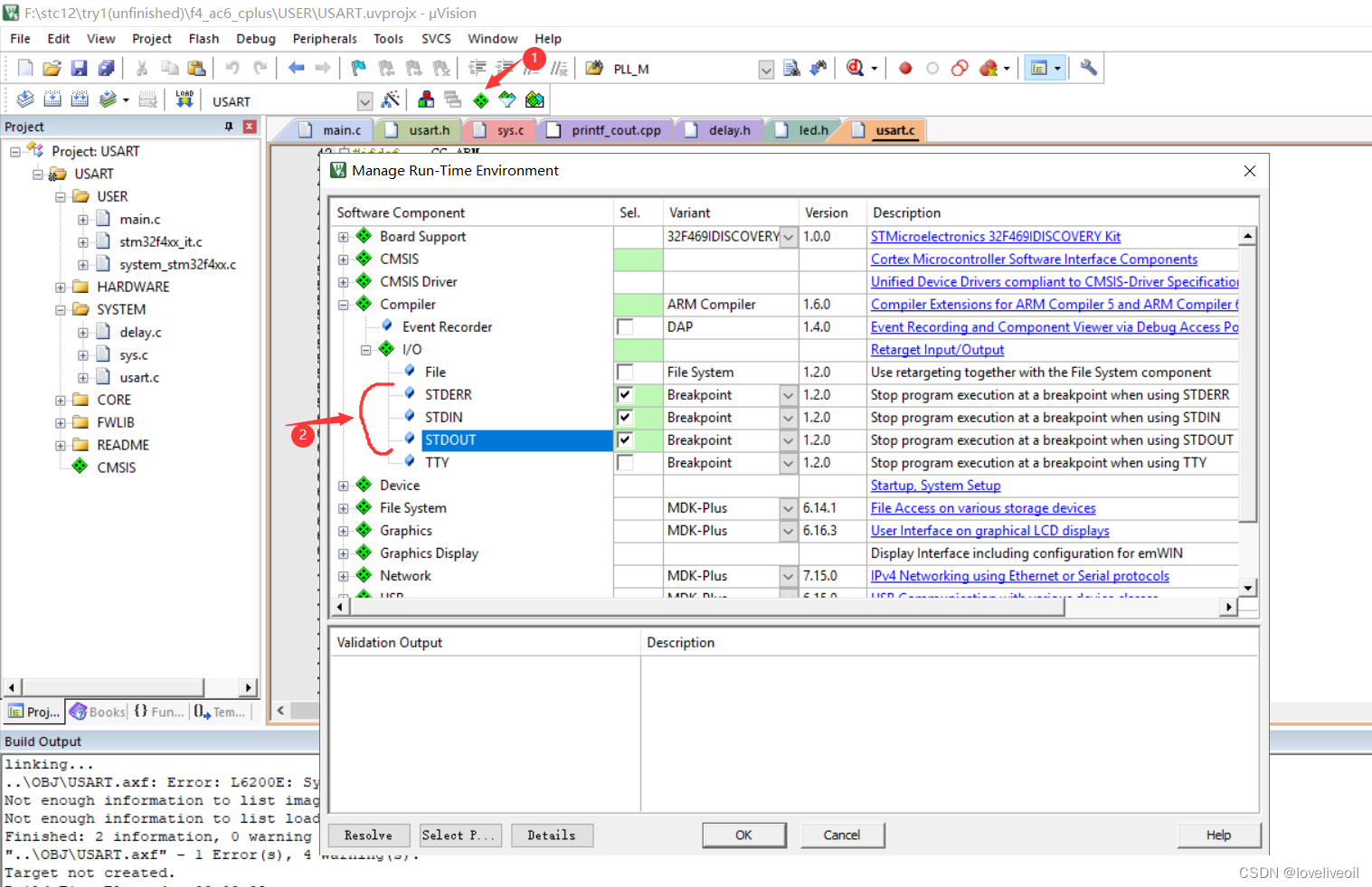Insert a breakpoint with red dot icon
1372x887 pixels.
coord(905,68)
